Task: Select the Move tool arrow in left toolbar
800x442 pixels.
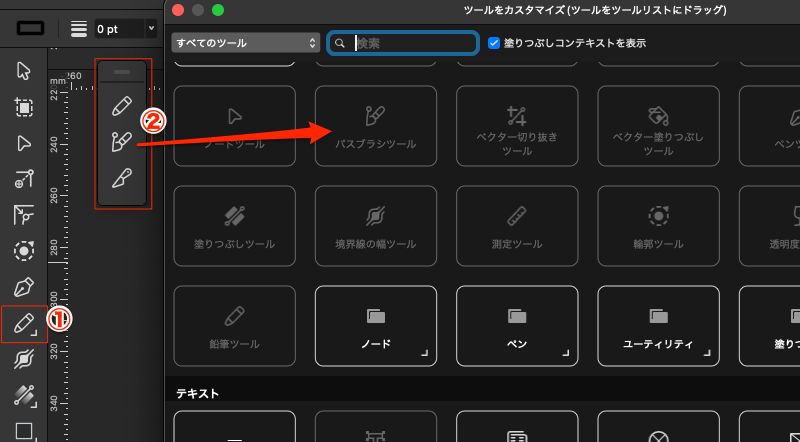Action: (x=25, y=70)
